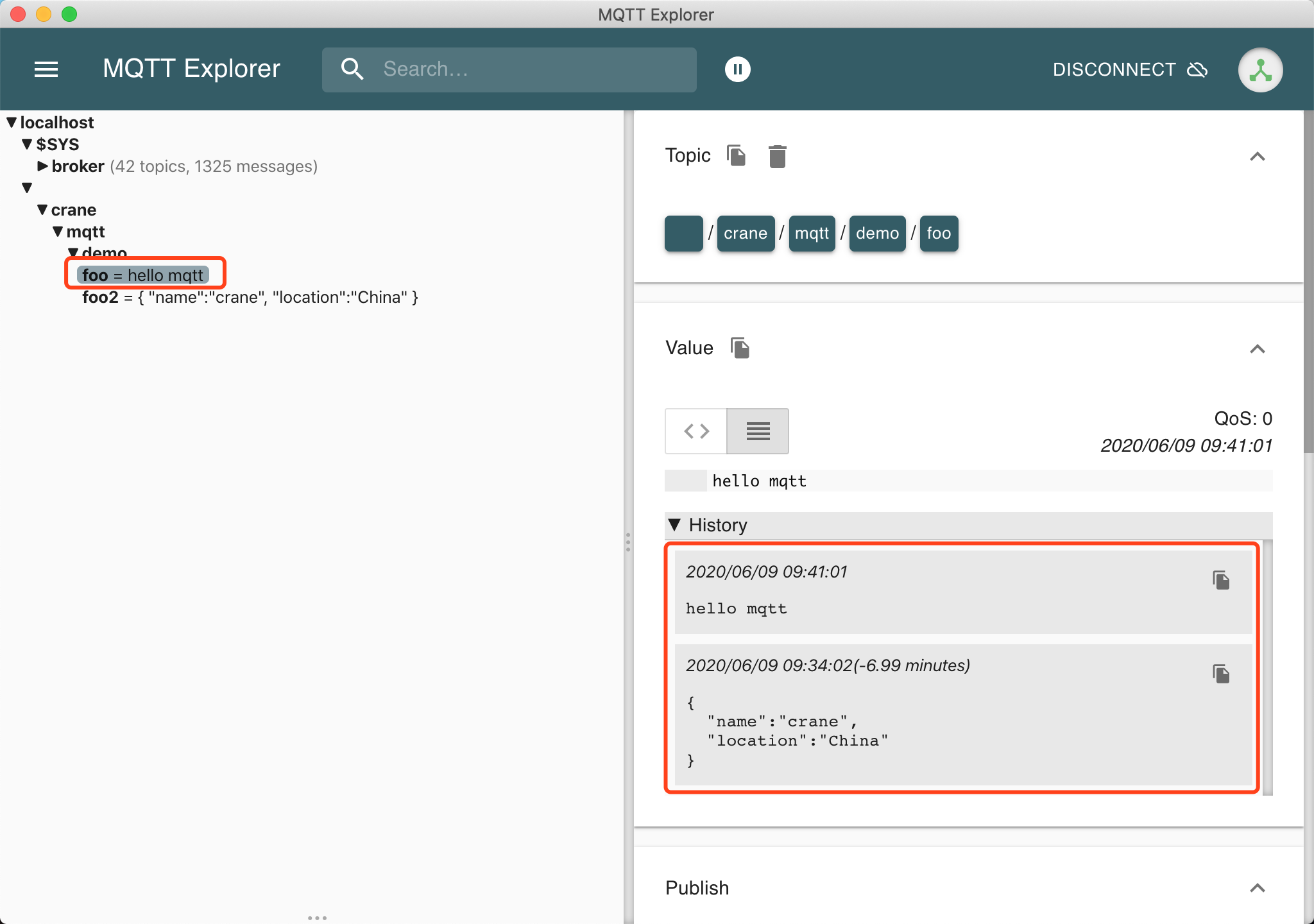The height and width of the screenshot is (924, 1314).
Task: Expand the broker tree node
Action: 42,166
